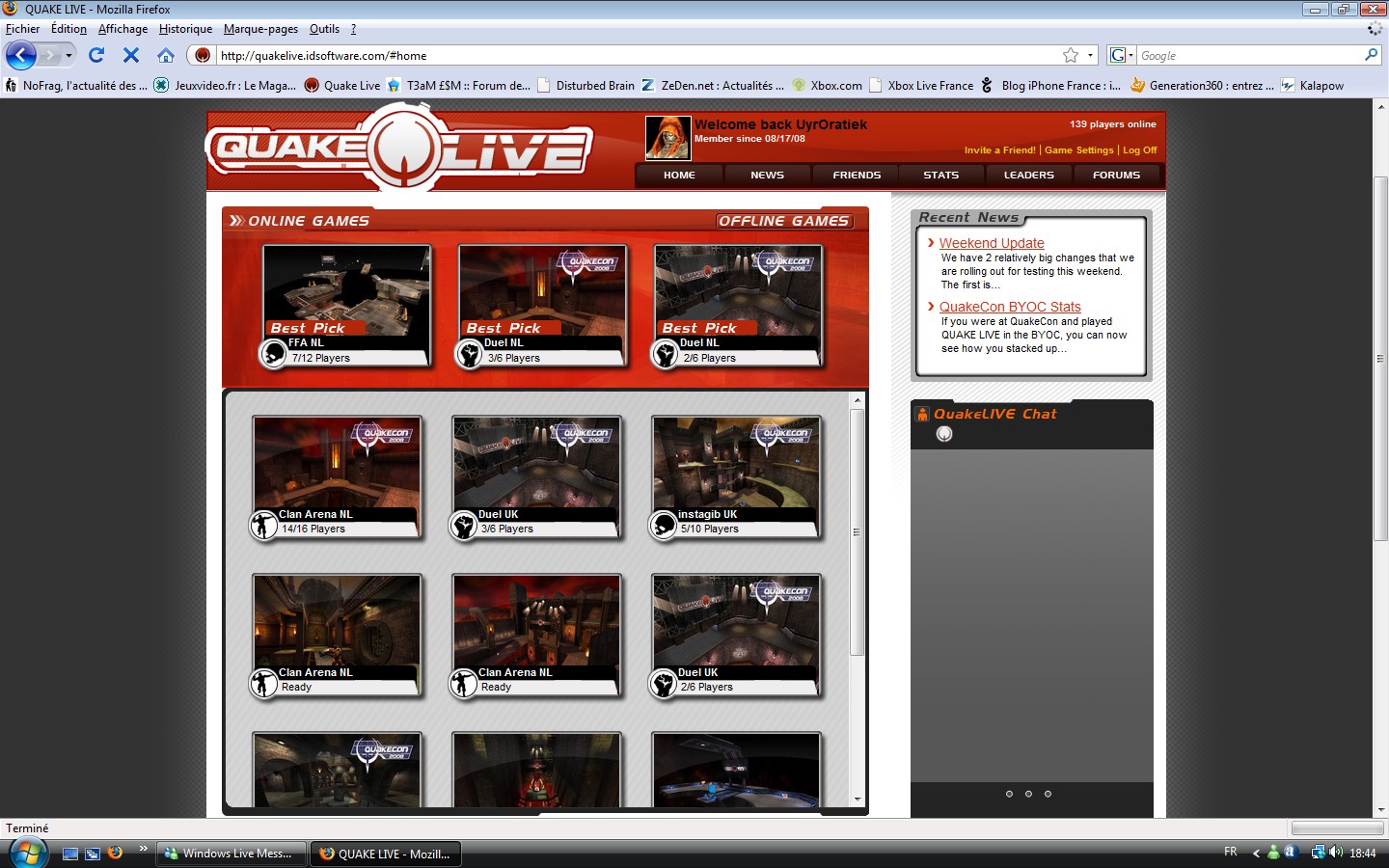
Task: Open the Xbox Live France bookmark
Action: click(921, 86)
